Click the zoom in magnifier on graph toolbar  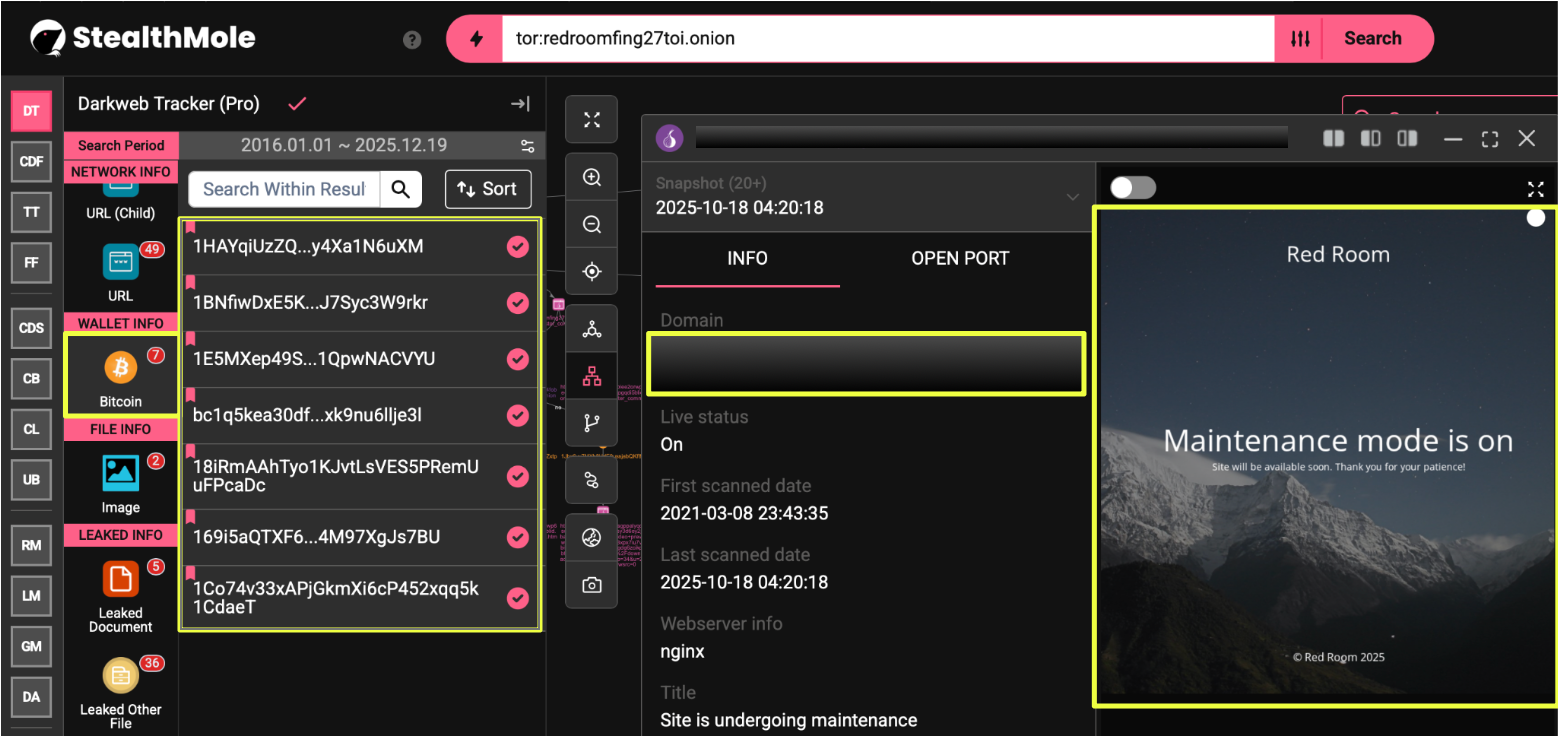[592, 178]
